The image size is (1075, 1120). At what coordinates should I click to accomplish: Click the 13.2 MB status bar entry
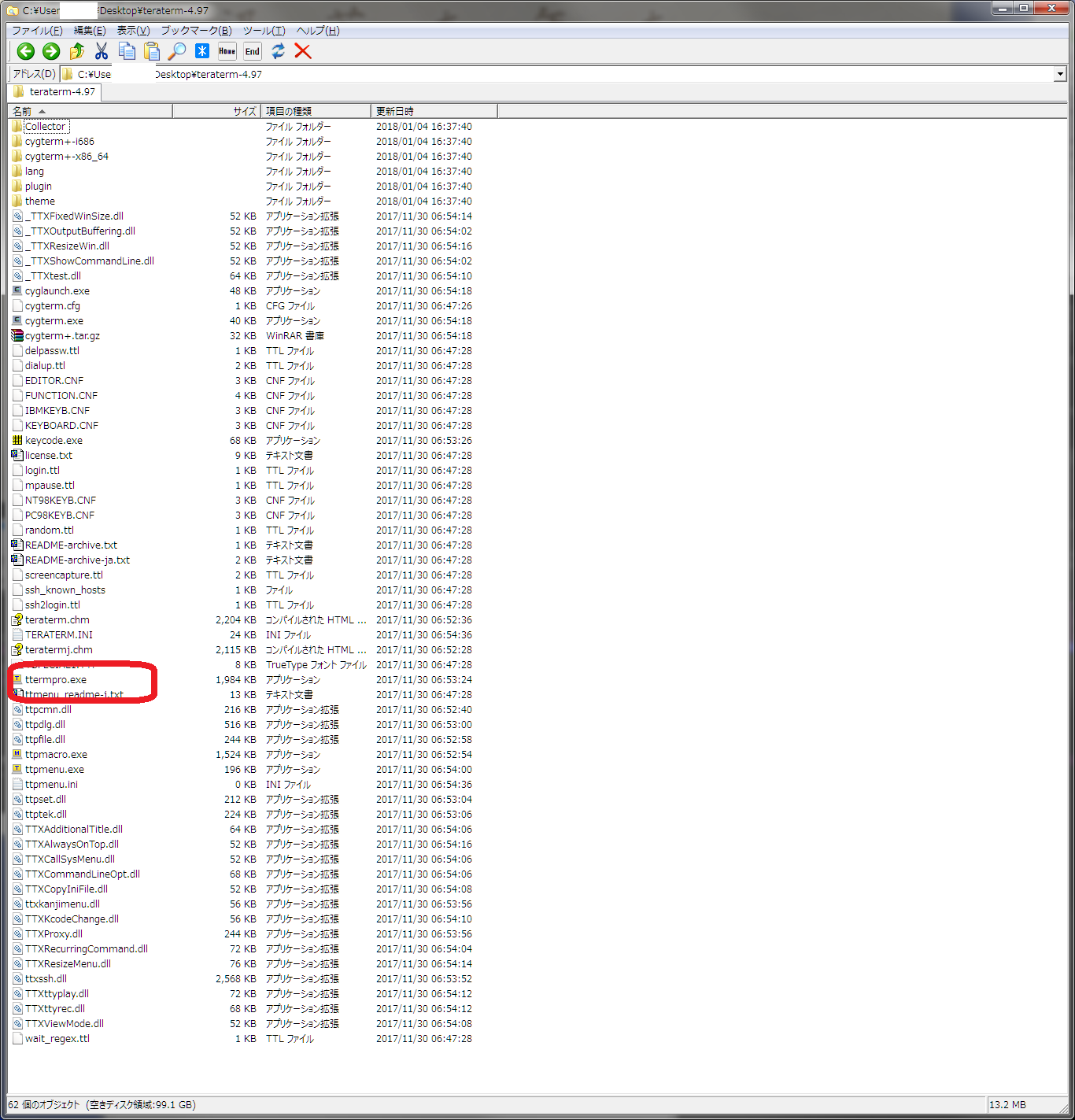click(1007, 1104)
